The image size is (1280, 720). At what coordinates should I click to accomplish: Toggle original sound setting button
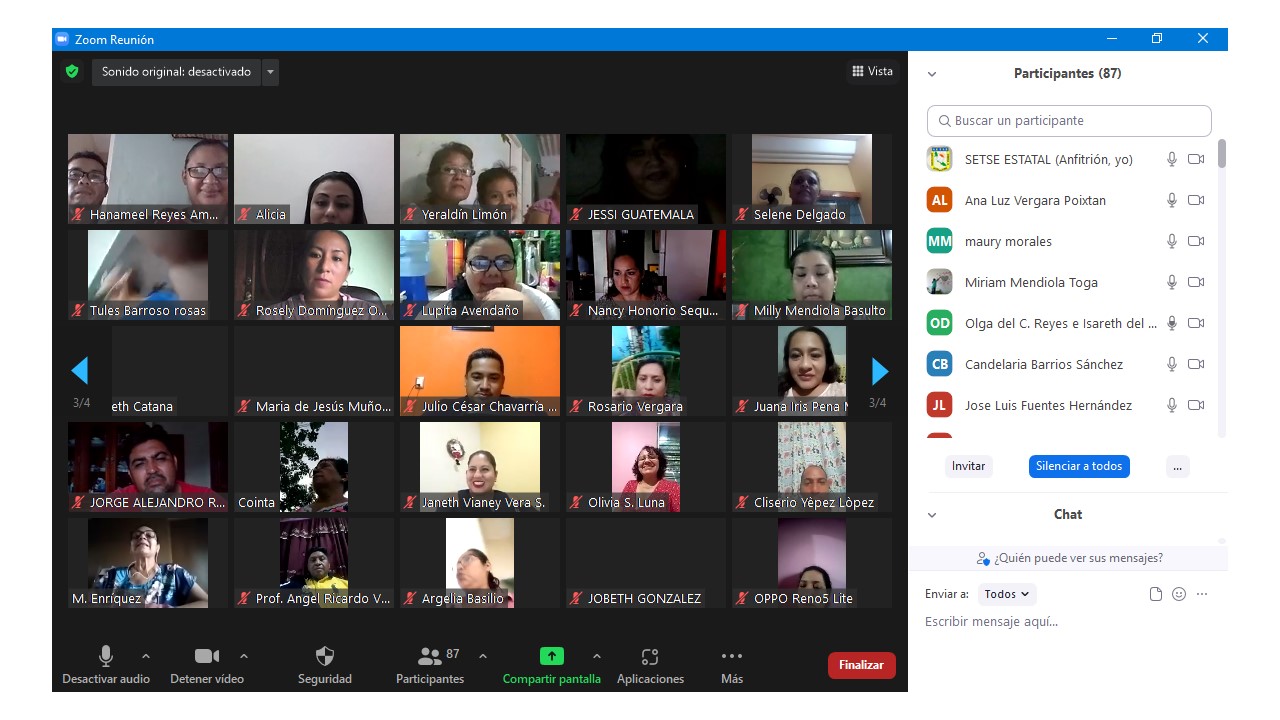tap(176, 72)
